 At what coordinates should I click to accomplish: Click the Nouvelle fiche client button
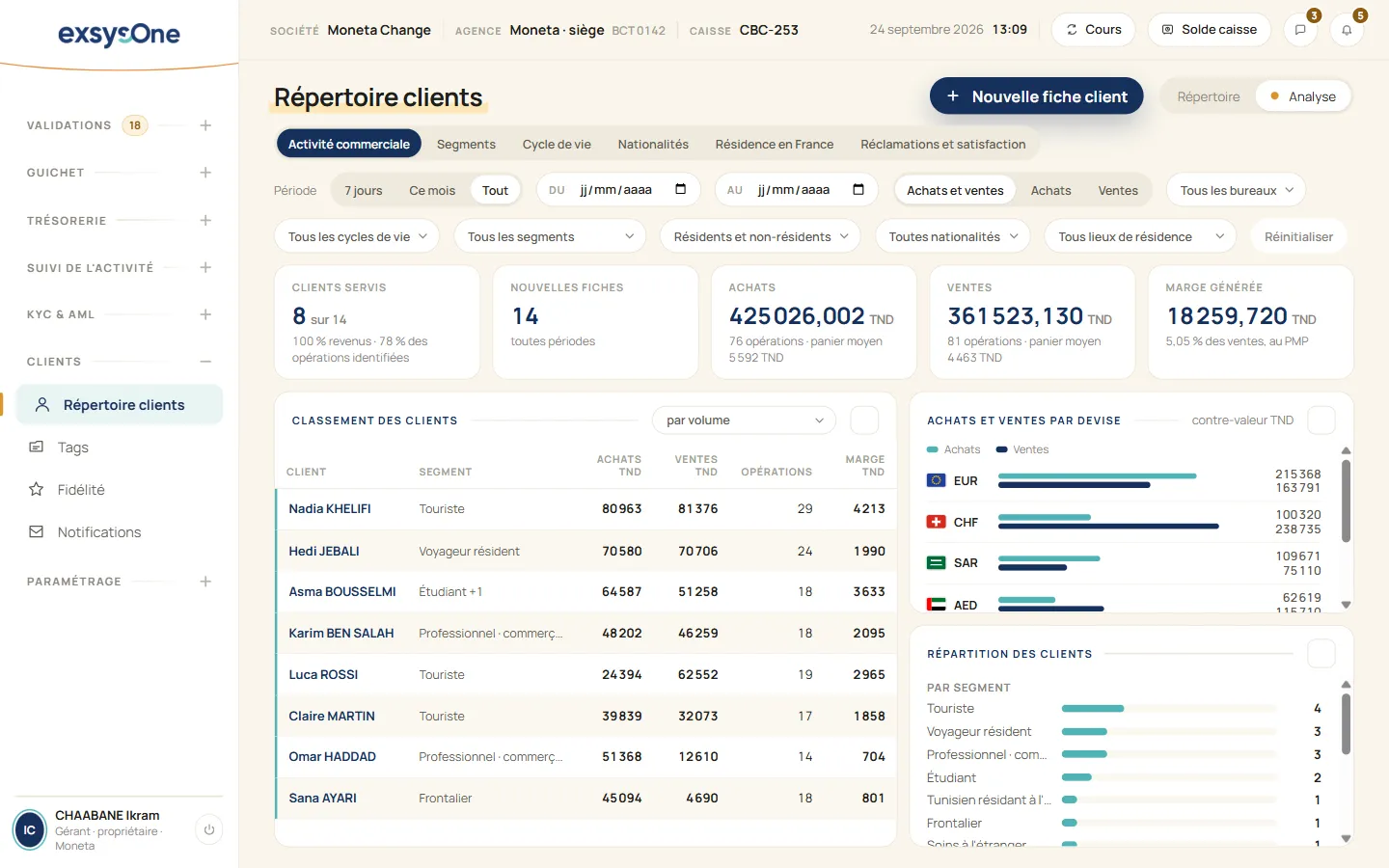[x=1037, y=96]
